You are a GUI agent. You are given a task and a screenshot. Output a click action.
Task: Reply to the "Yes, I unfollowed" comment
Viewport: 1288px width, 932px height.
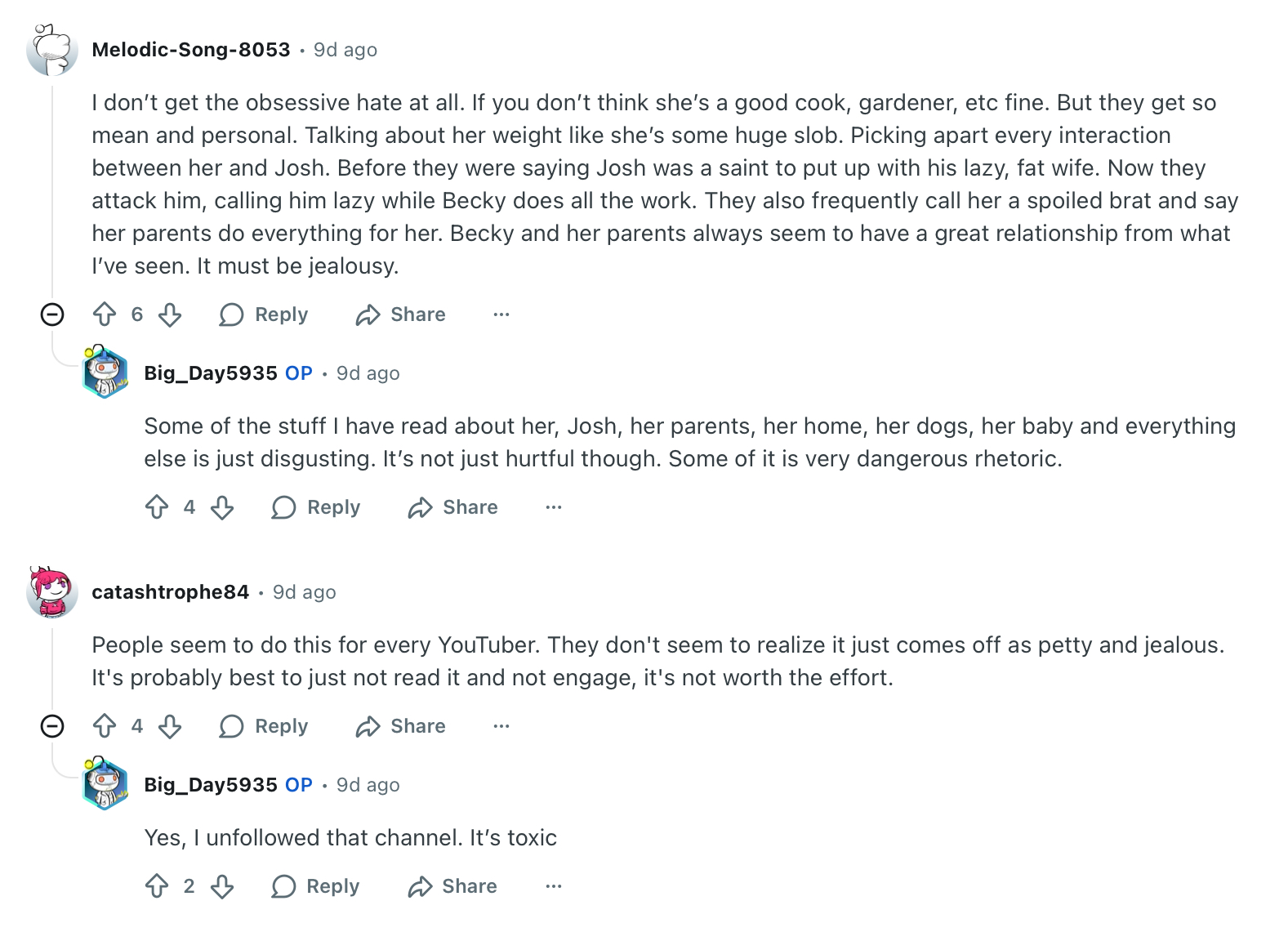pos(316,886)
